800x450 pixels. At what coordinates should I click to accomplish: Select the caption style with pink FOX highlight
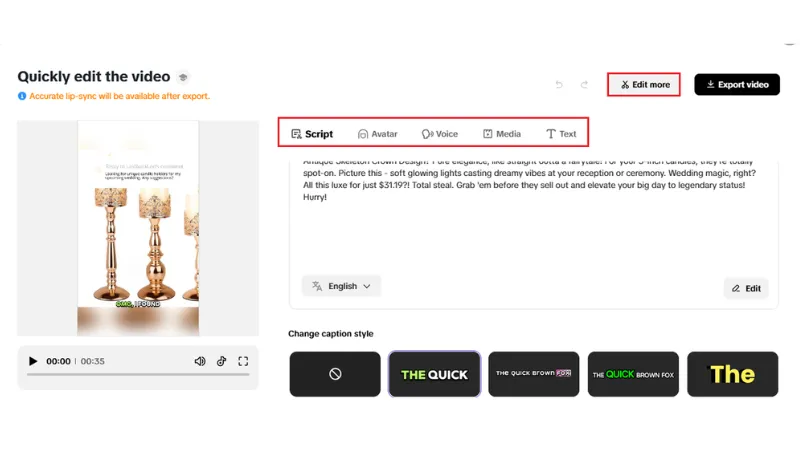[x=534, y=374]
